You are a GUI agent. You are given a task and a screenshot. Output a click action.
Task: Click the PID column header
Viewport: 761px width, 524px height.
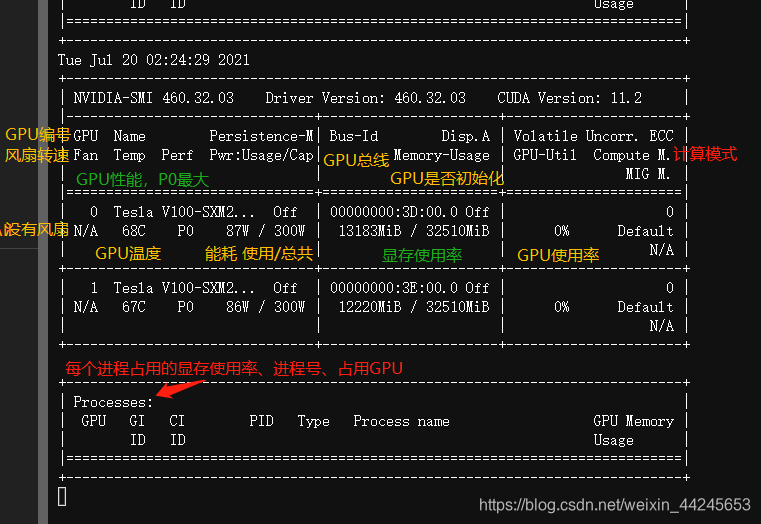(261, 421)
